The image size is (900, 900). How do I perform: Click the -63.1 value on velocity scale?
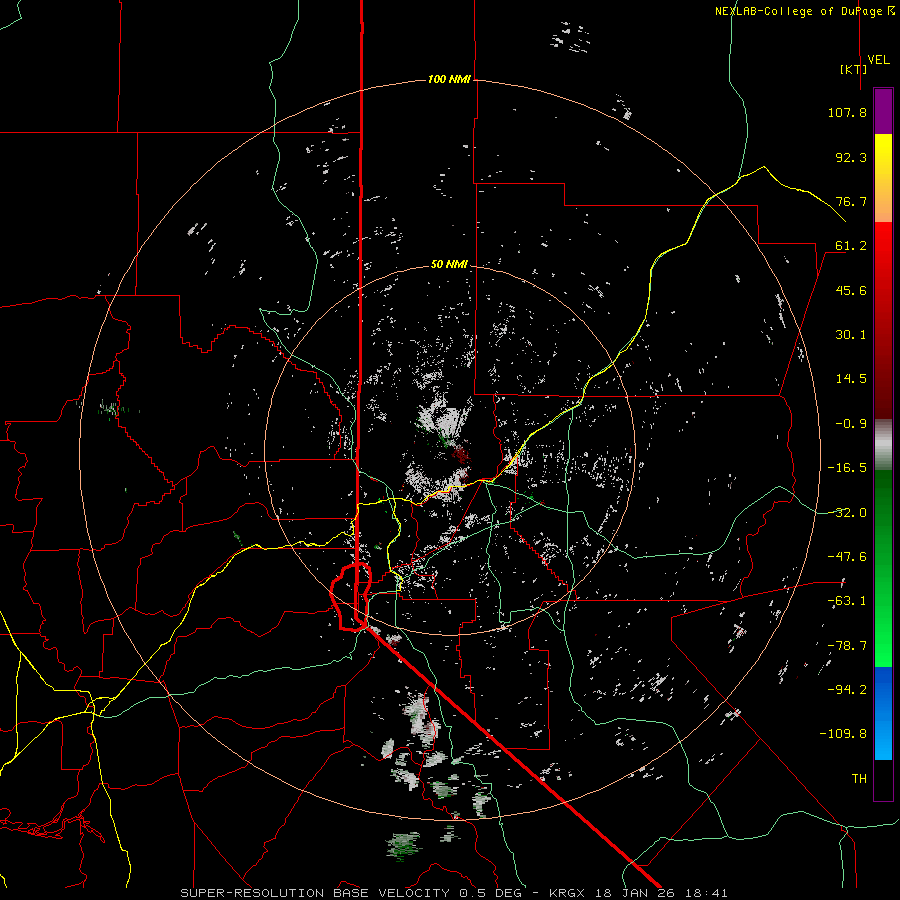tap(847, 601)
